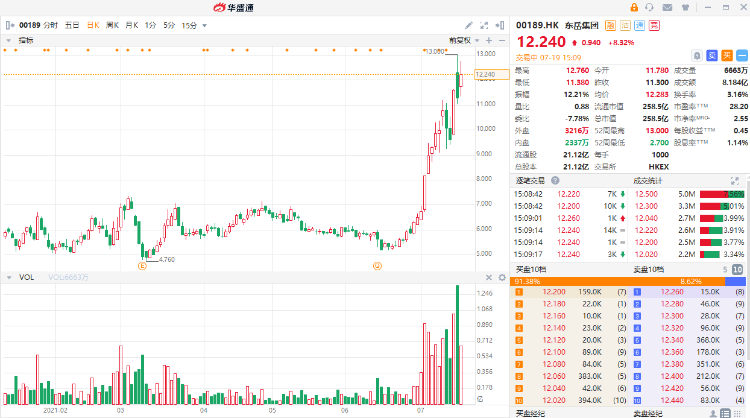The height and width of the screenshot is (418, 750).
Task: Toggle the left sidebar panel icon beside 00189
Action: 10,25
